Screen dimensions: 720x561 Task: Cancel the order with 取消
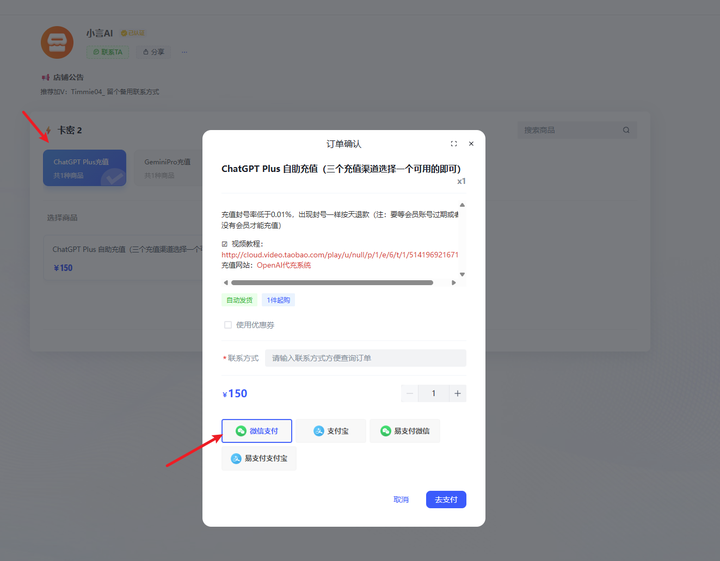401,499
